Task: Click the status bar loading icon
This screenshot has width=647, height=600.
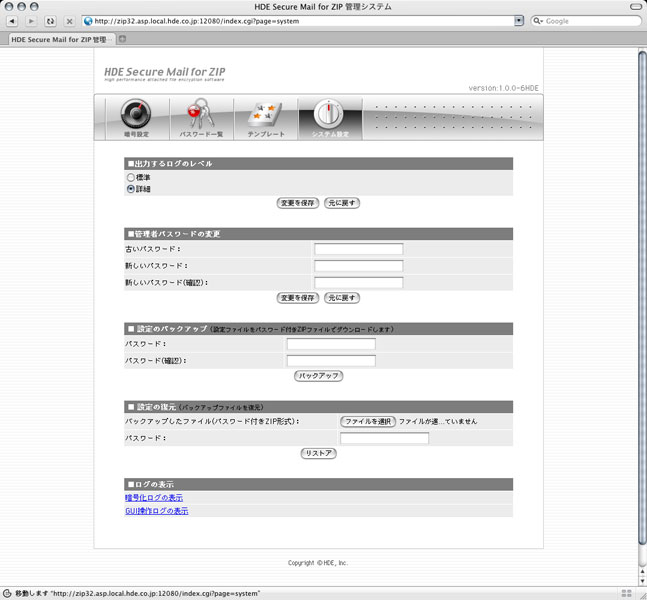Action: (7, 593)
